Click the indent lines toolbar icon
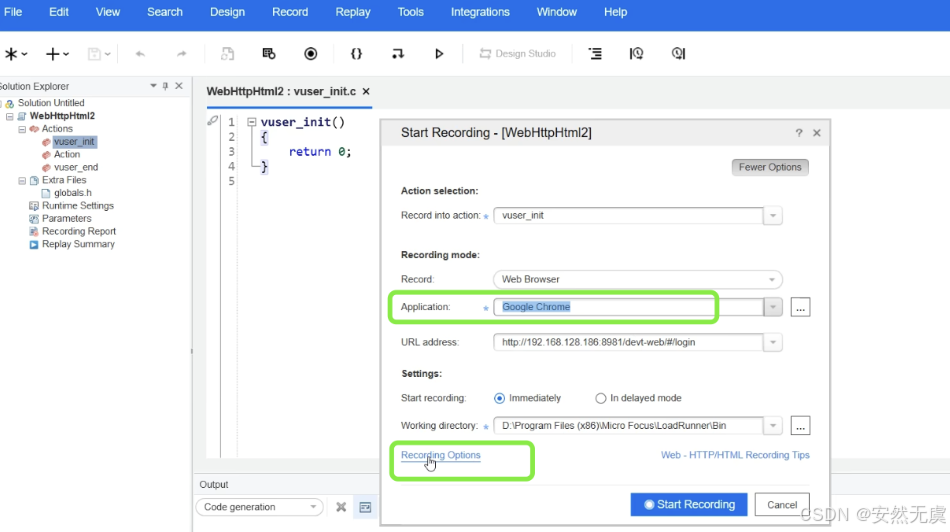 595,54
